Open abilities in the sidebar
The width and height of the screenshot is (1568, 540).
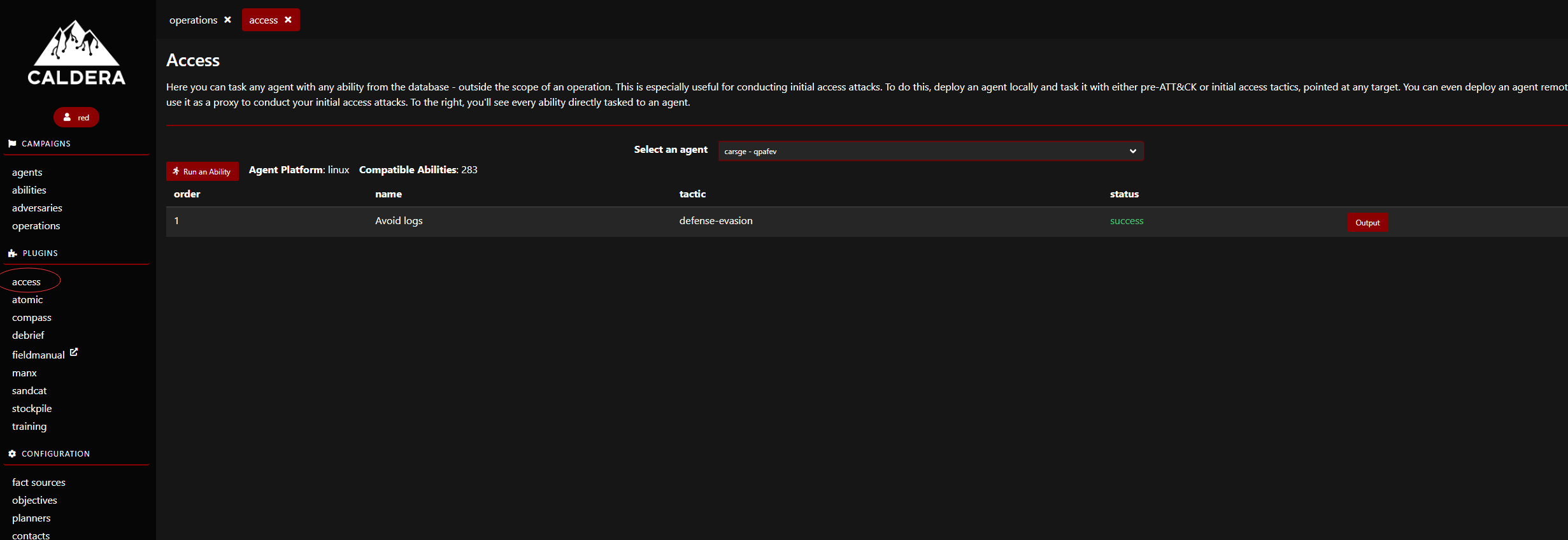tap(29, 190)
